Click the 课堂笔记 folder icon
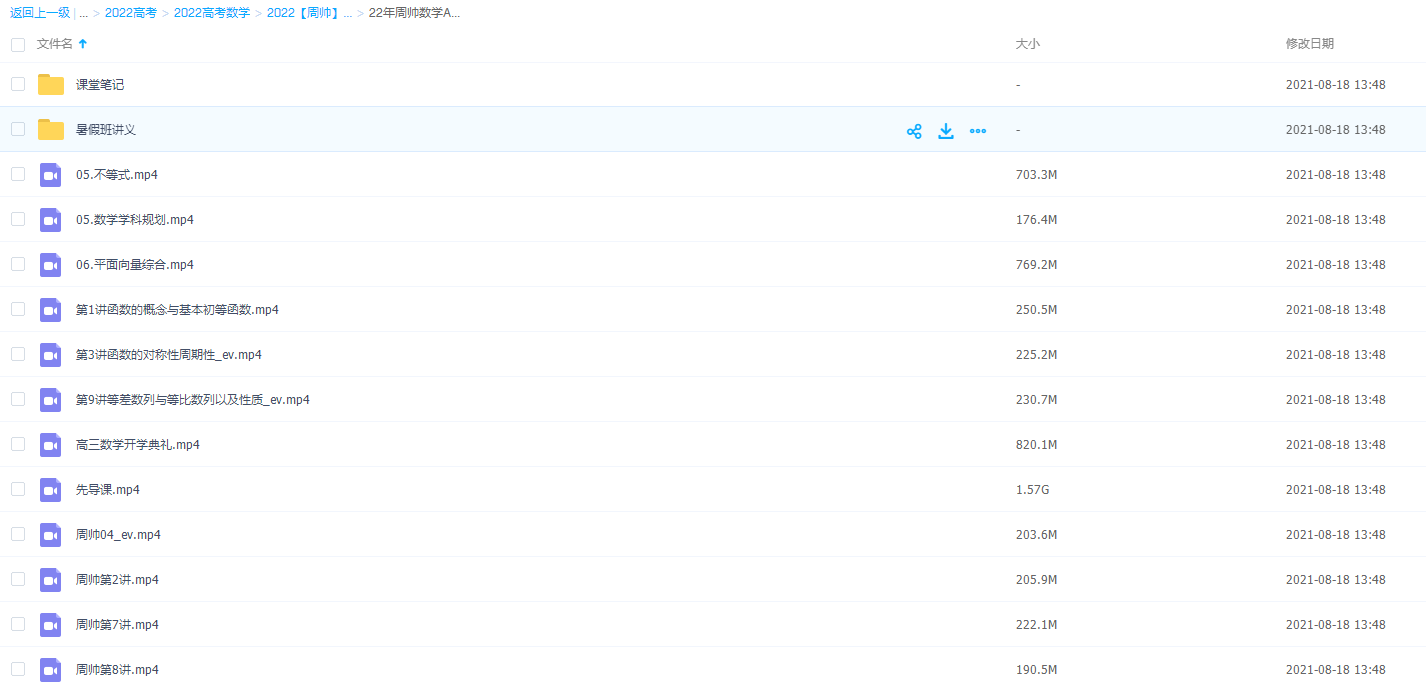Viewport: 1426px width, 688px height. [51, 85]
